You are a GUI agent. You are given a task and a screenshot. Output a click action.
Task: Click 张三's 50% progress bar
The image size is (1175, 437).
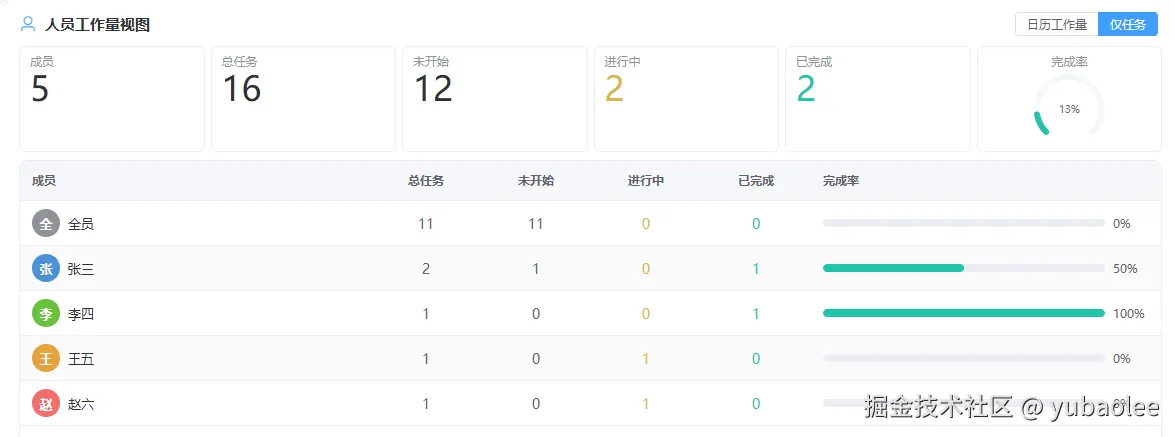[x=963, y=268]
